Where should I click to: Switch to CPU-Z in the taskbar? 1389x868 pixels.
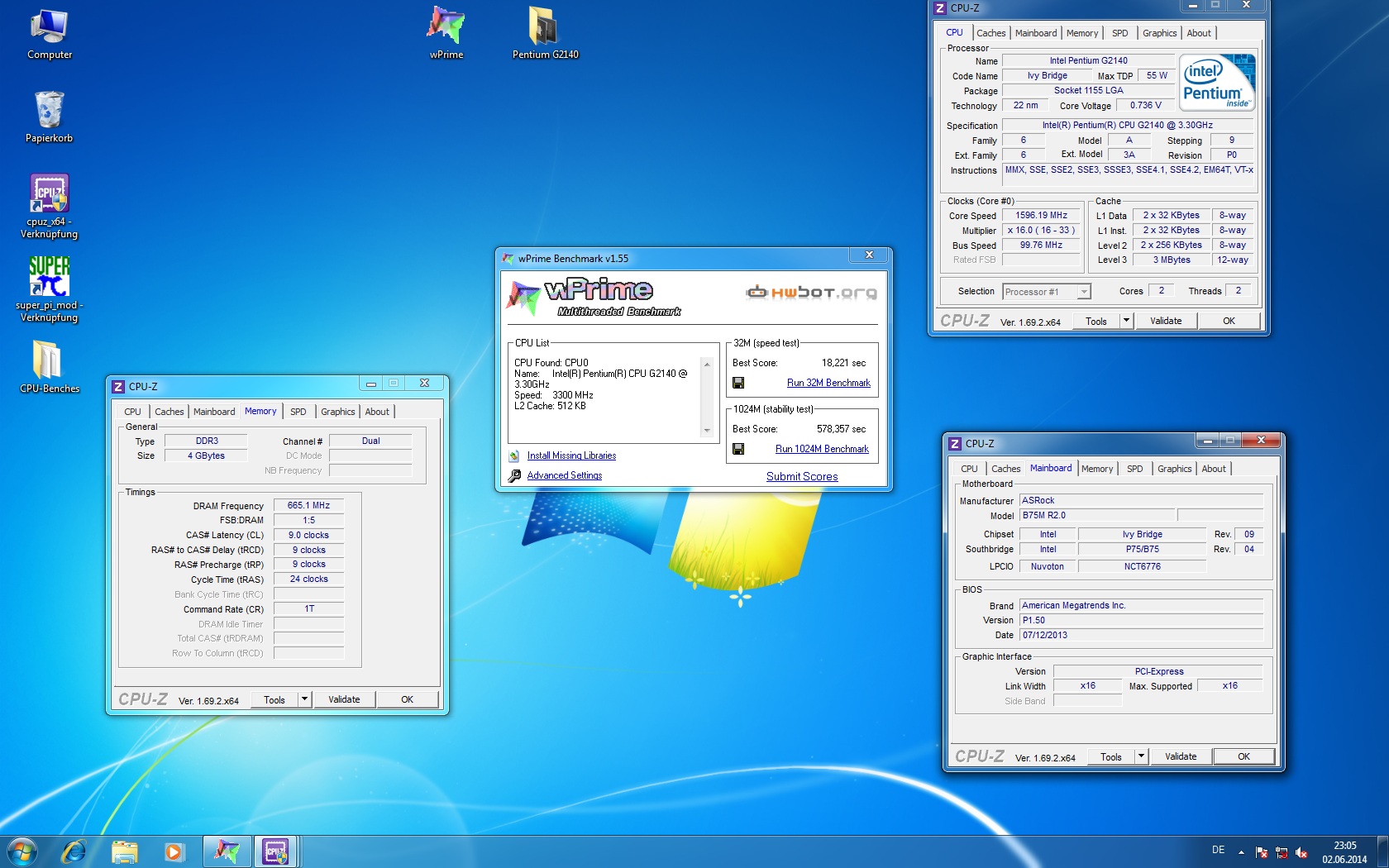coord(276,851)
